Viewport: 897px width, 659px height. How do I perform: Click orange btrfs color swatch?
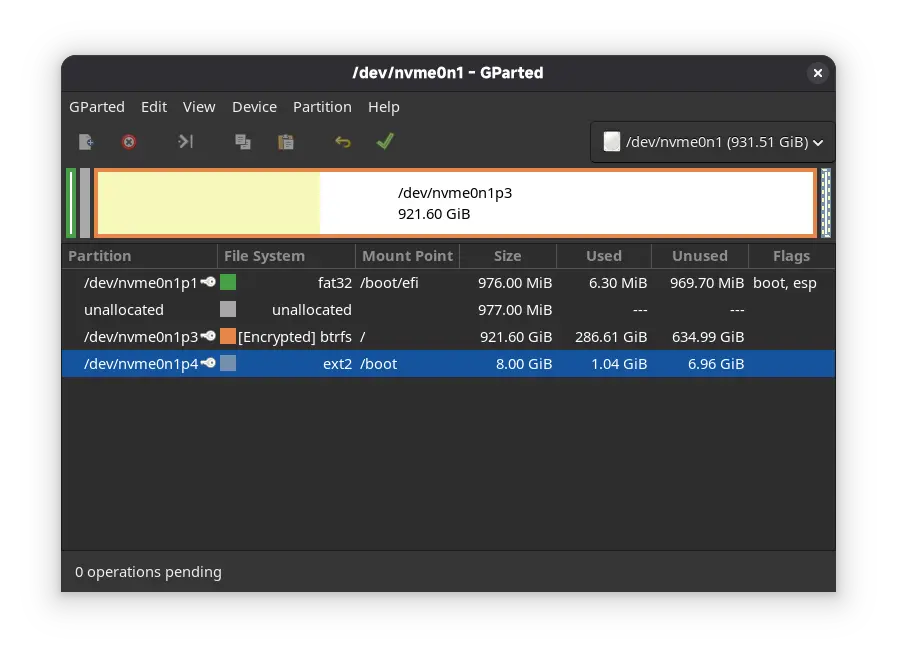(x=228, y=336)
